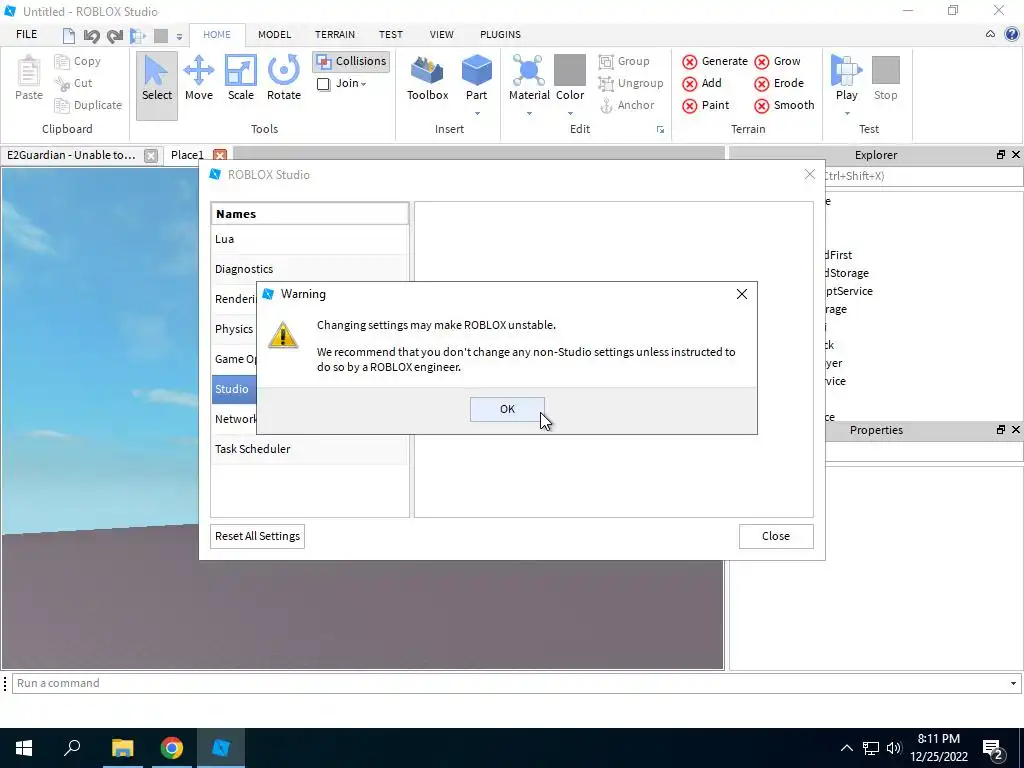Choose the Move tool
The height and width of the screenshot is (768, 1024).
tap(199, 78)
